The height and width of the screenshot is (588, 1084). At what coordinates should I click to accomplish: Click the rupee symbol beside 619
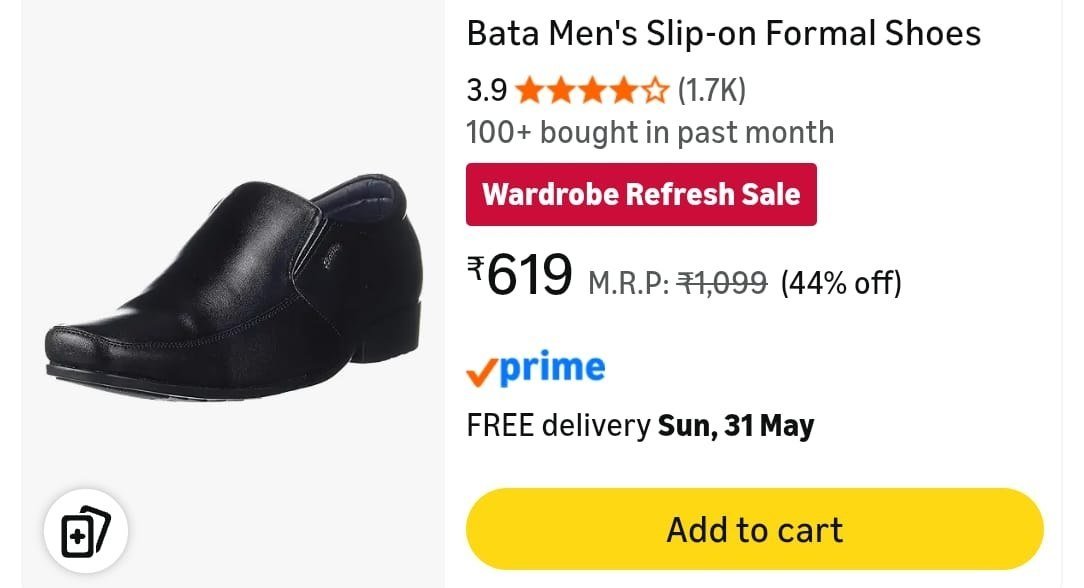coord(476,267)
